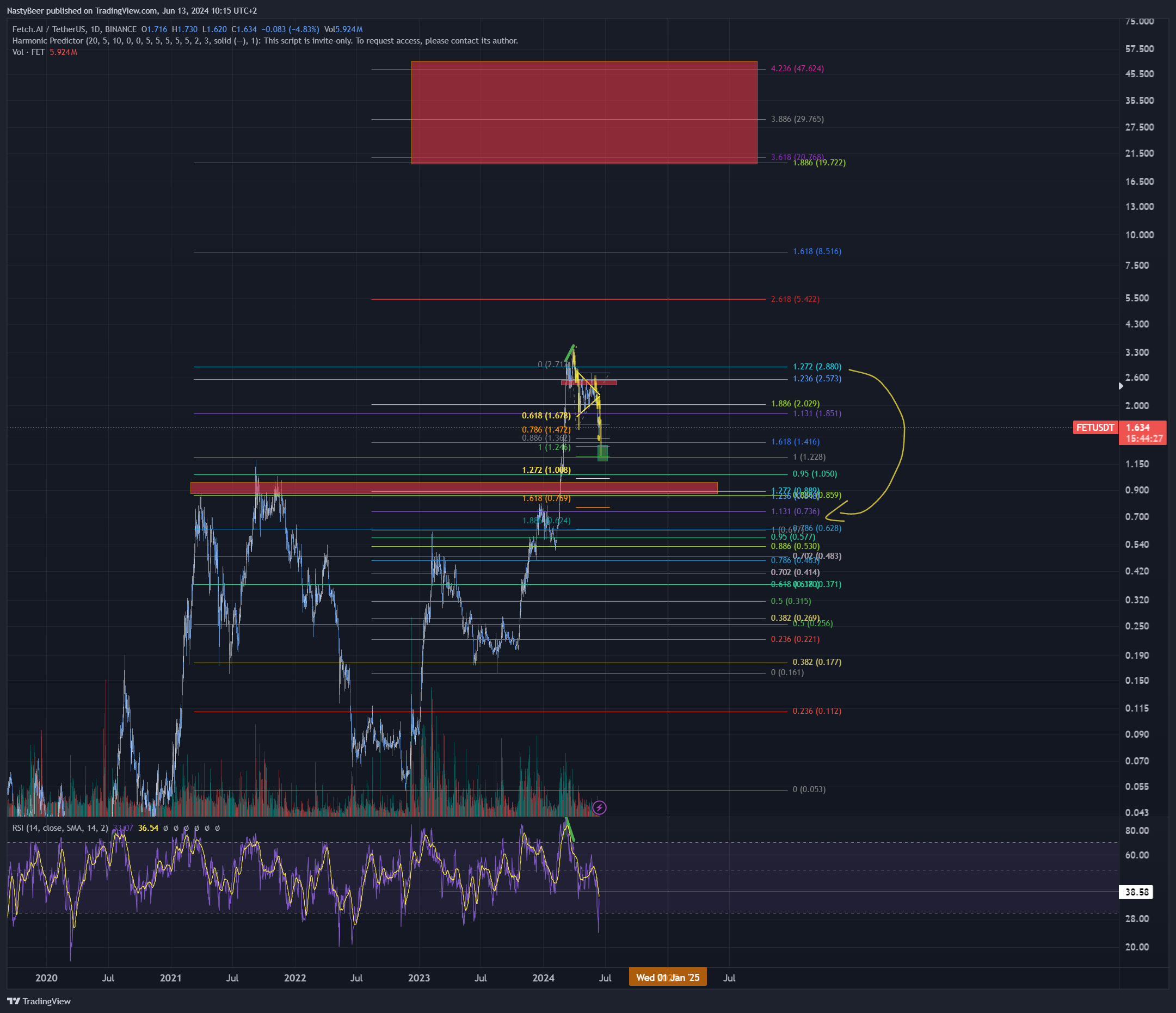Click the 1.236 (2.573) Fibonacci label
The width and height of the screenshot is (1176, 1013).
817,379
